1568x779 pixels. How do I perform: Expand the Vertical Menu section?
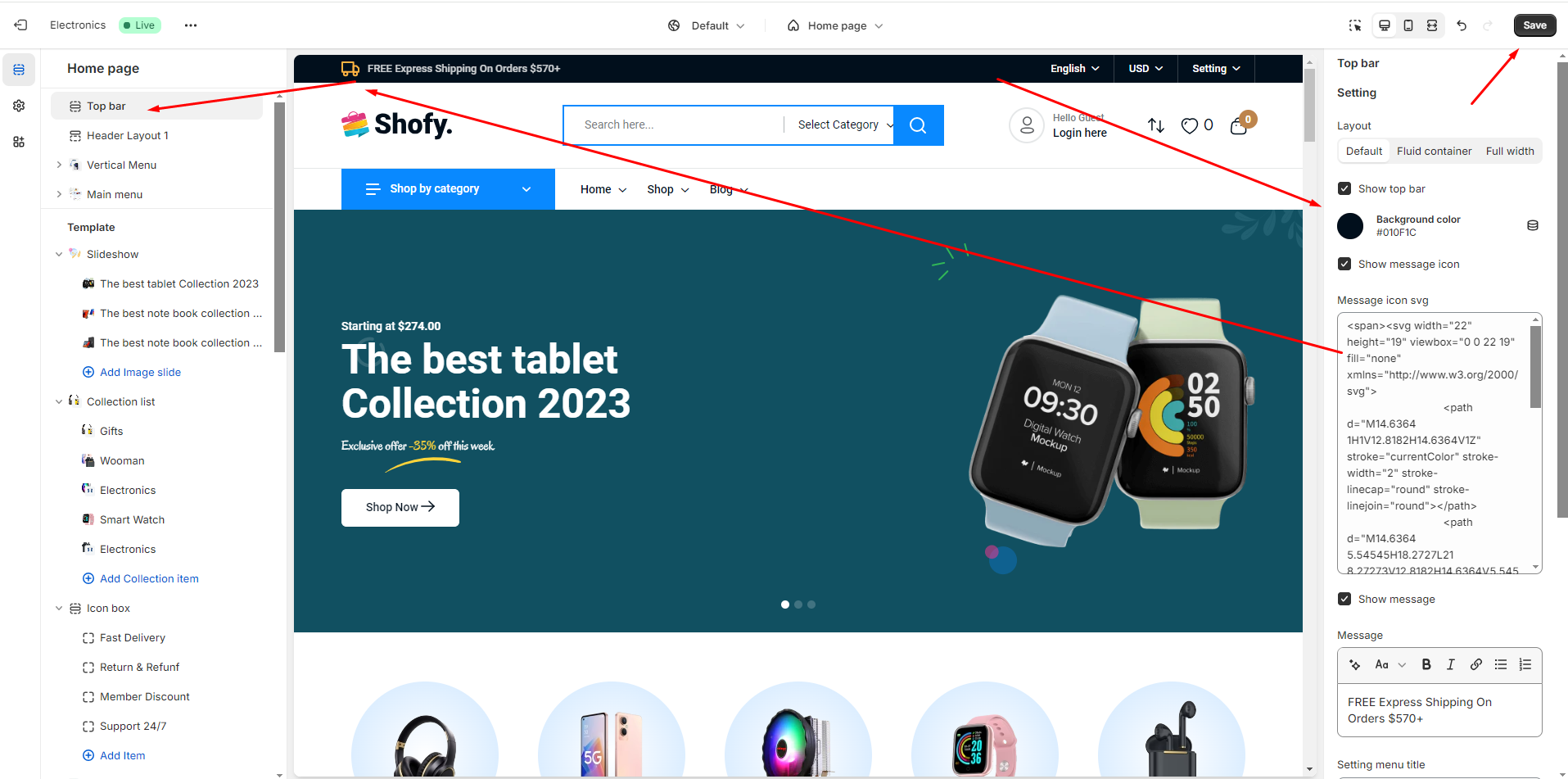click(x=59, y=165)
